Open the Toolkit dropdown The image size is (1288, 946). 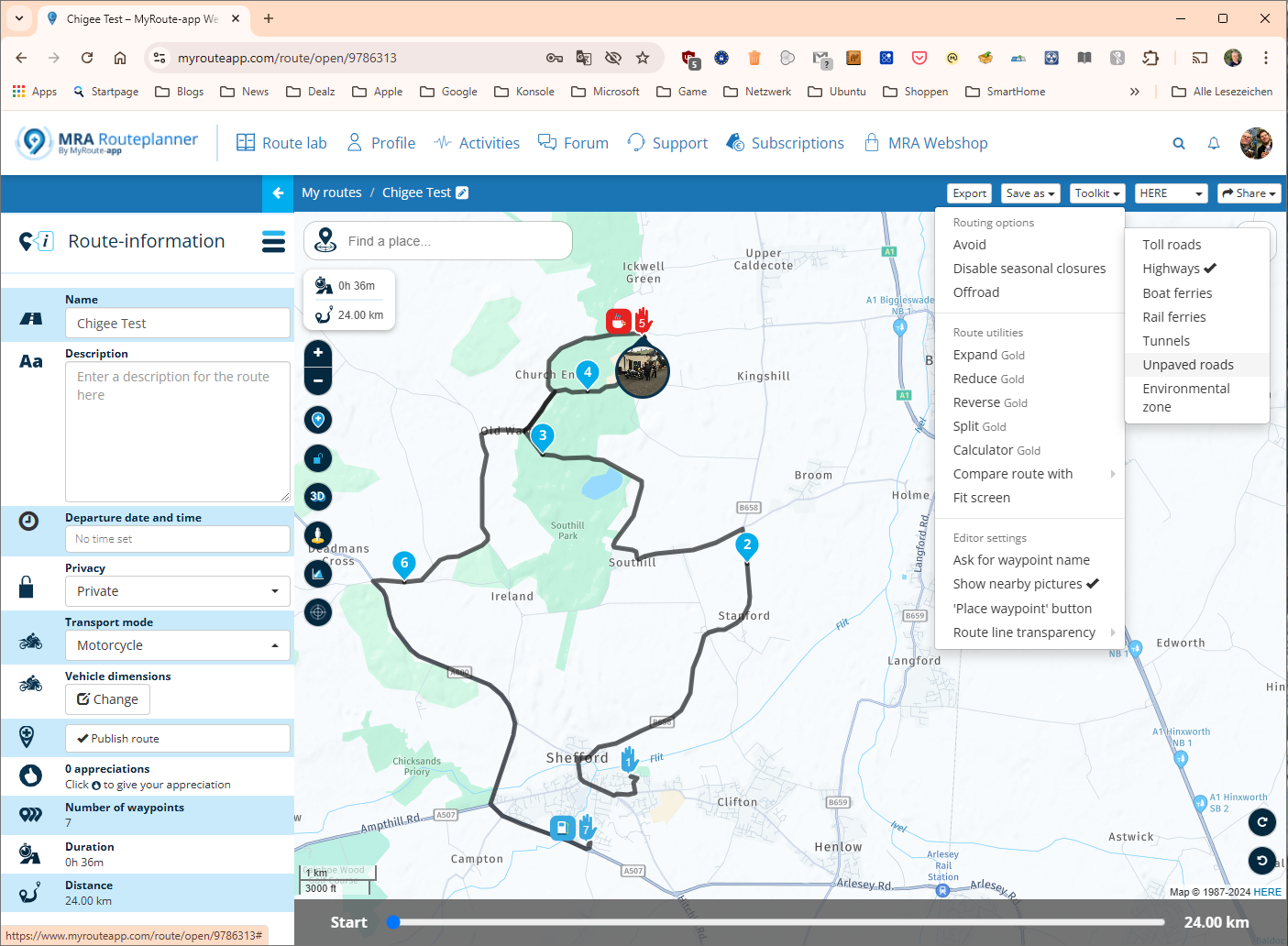coord(1097,193)
